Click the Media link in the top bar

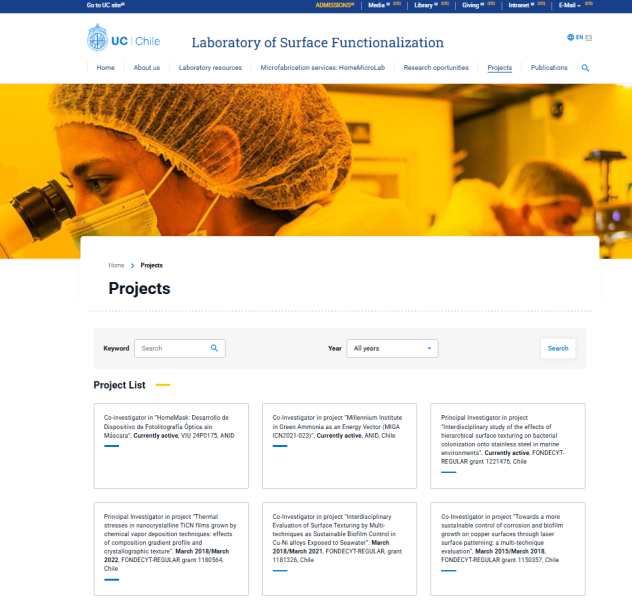[x=379, y=5]
